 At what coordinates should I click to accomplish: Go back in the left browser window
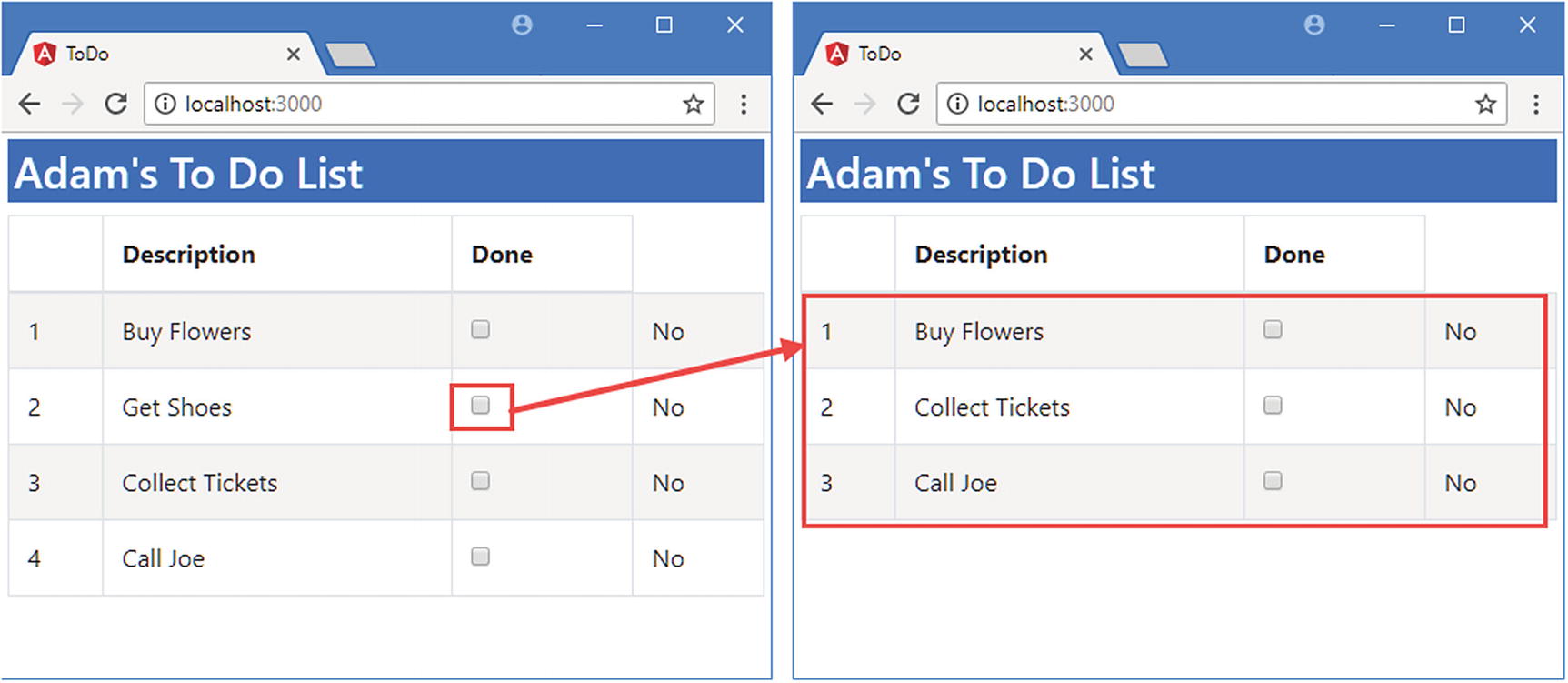[30, 104]
